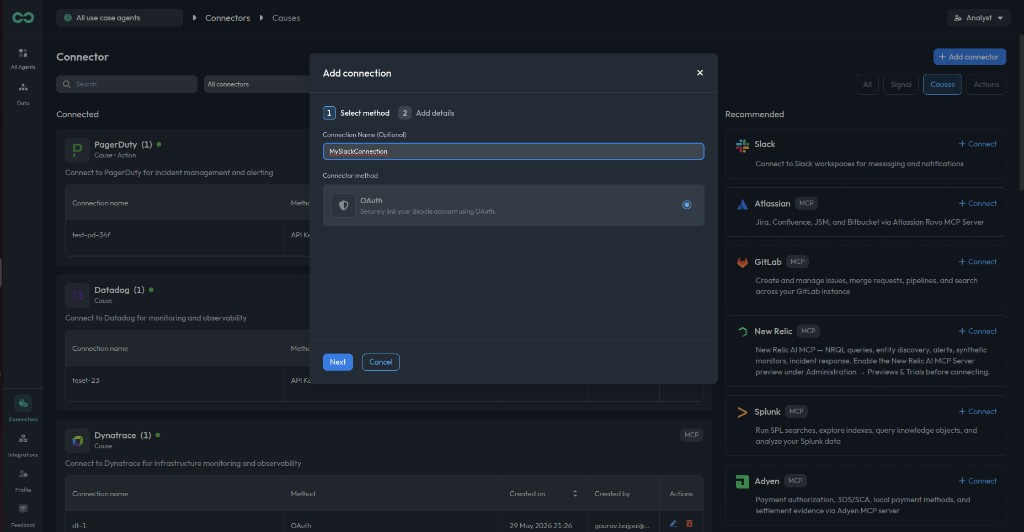Click the connector Search box

coord(127,84)
